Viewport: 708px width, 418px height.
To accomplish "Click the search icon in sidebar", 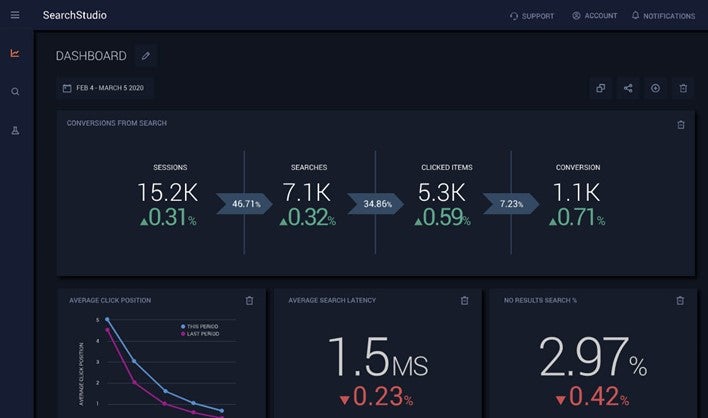I will [x=15, y=92].
